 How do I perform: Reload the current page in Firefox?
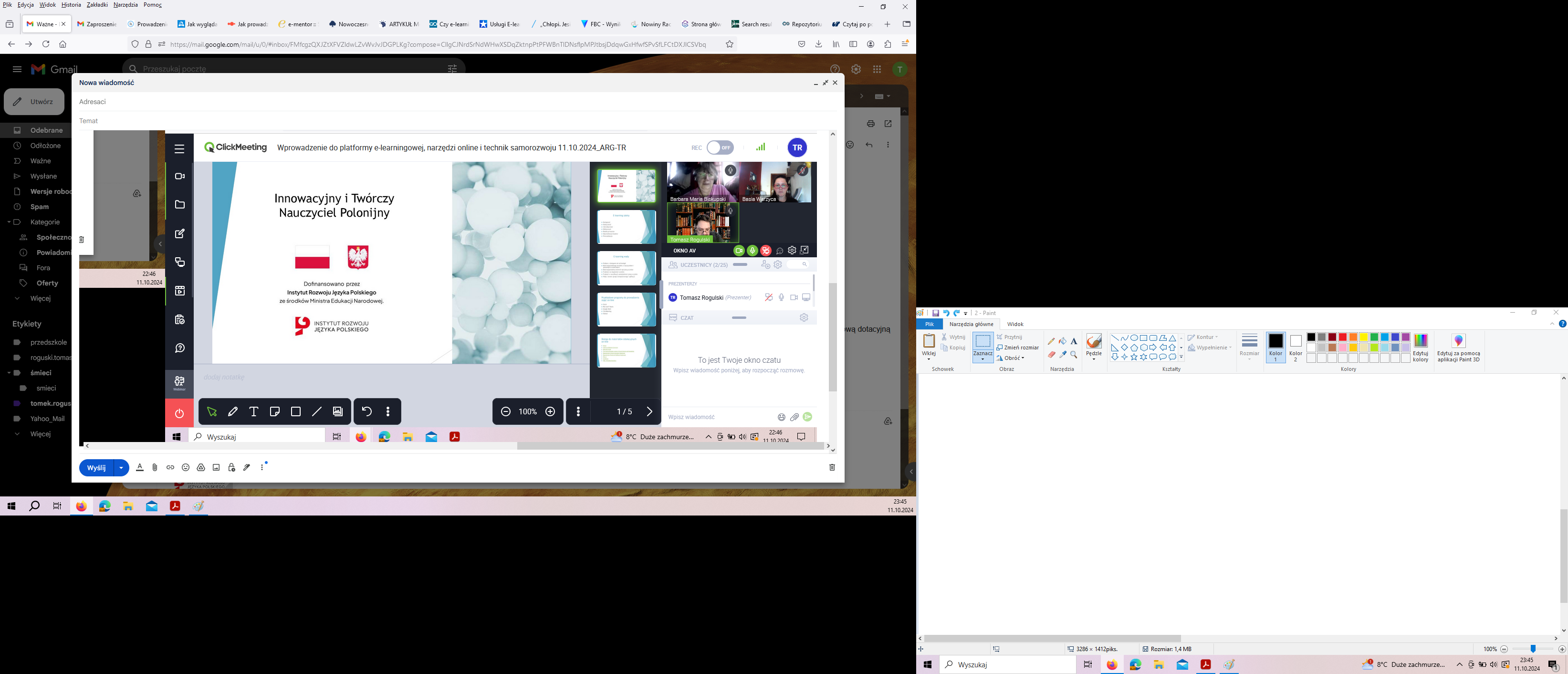pyautogui.click(x=46, y=44)
